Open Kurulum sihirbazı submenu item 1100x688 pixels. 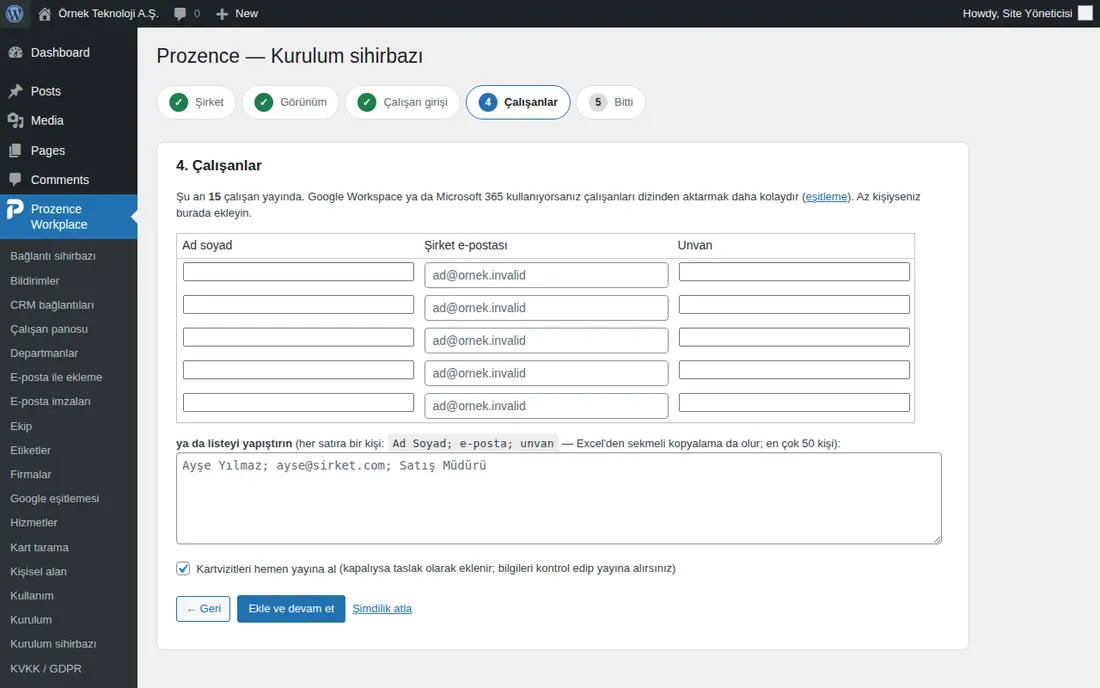coord(53,644)
